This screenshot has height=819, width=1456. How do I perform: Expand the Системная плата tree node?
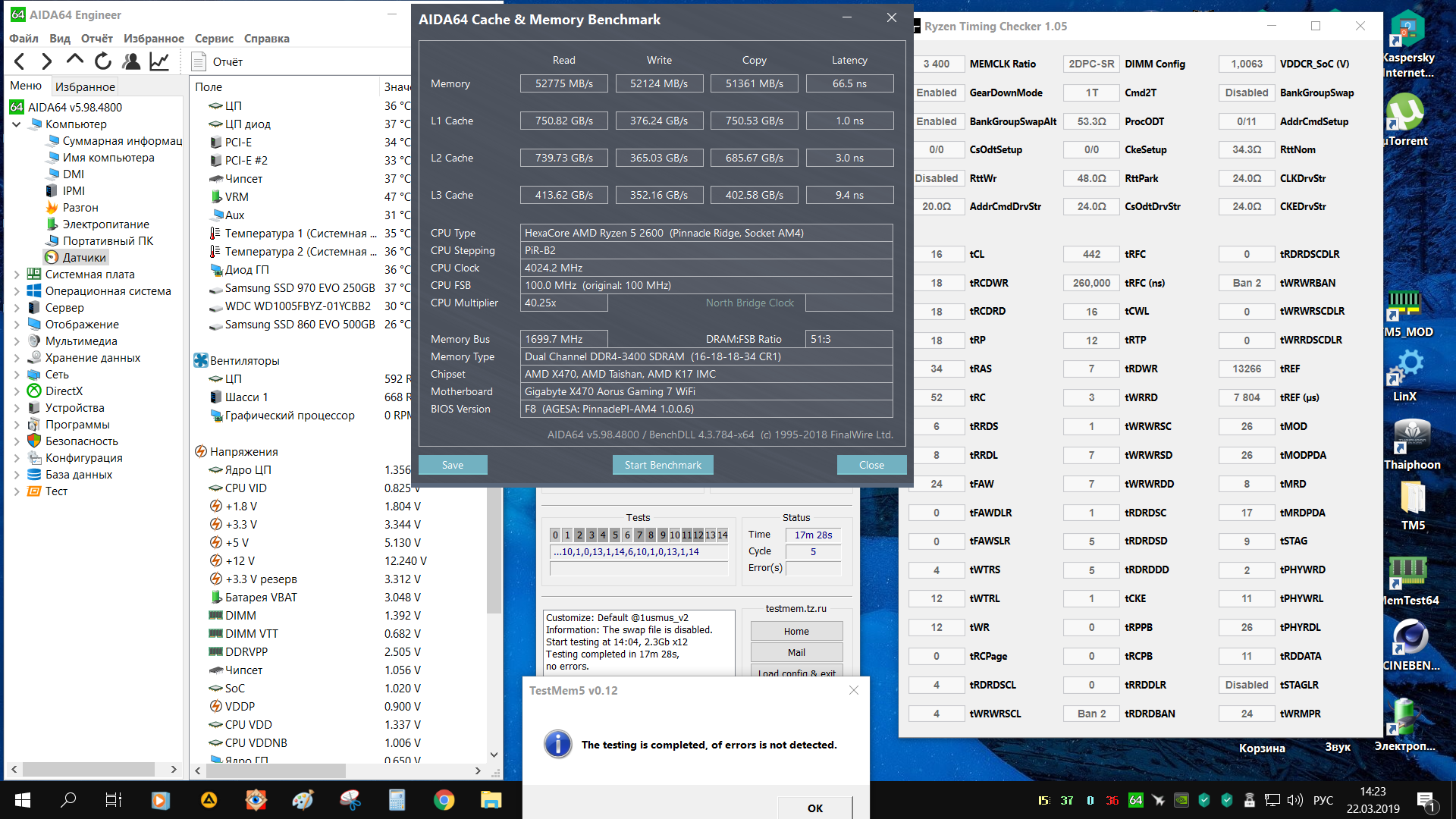[17, 275]
